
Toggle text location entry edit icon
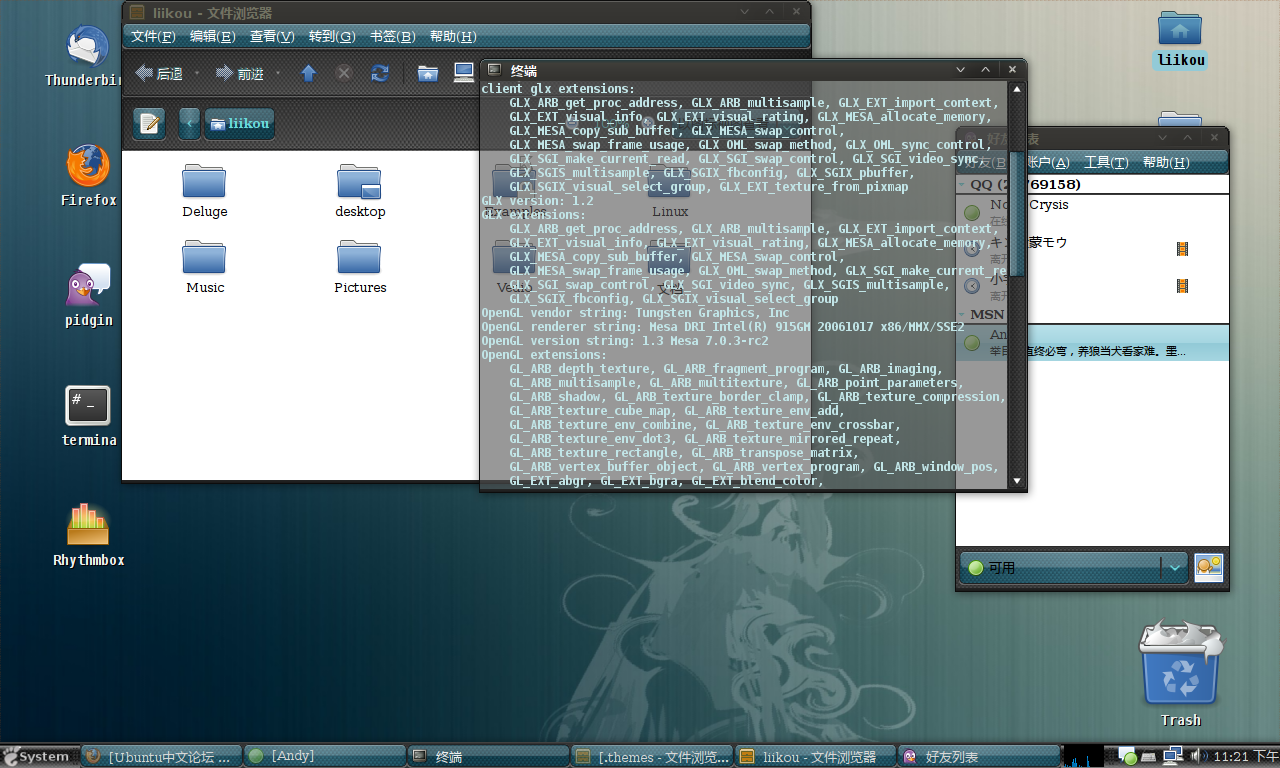pyautogui.click(x=150, y=124)
